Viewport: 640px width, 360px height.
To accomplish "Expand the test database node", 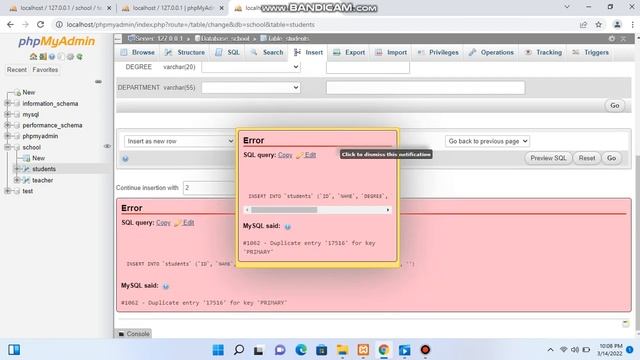I will click(x=7, y=191).
